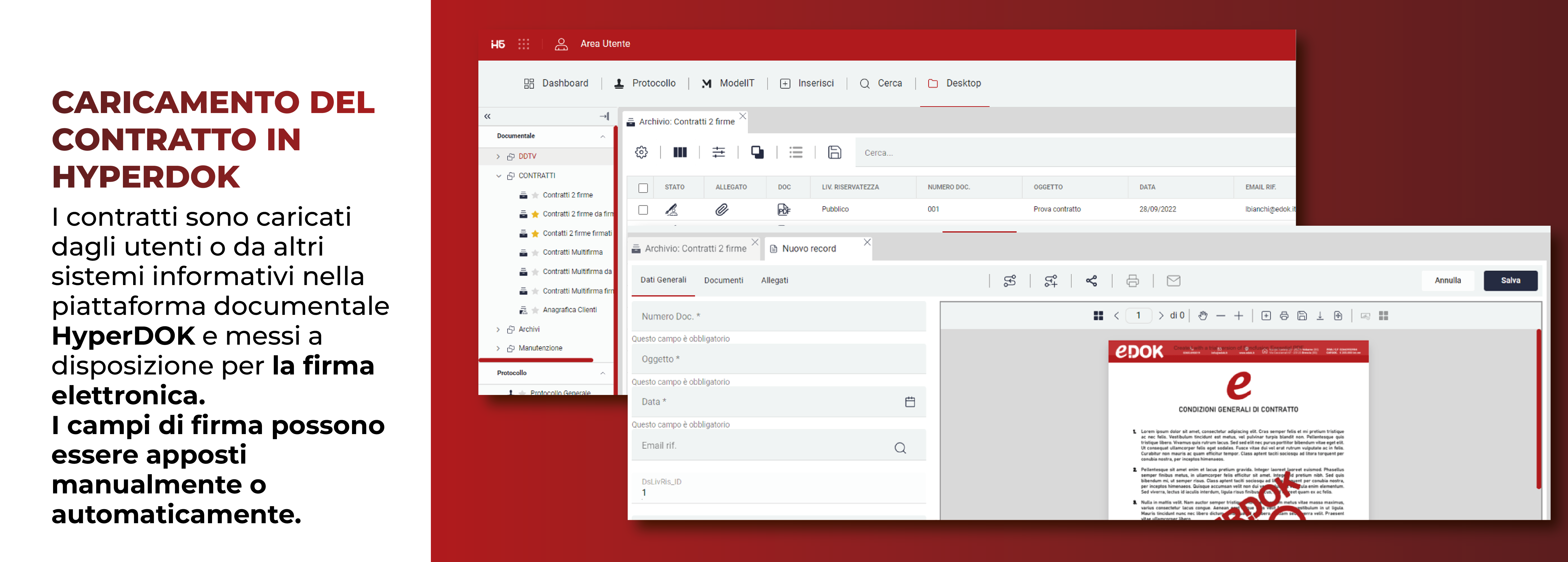Viewport: 1568px width, 562px height.
Task: Expand the DDTV tree node
Action: 498,156
